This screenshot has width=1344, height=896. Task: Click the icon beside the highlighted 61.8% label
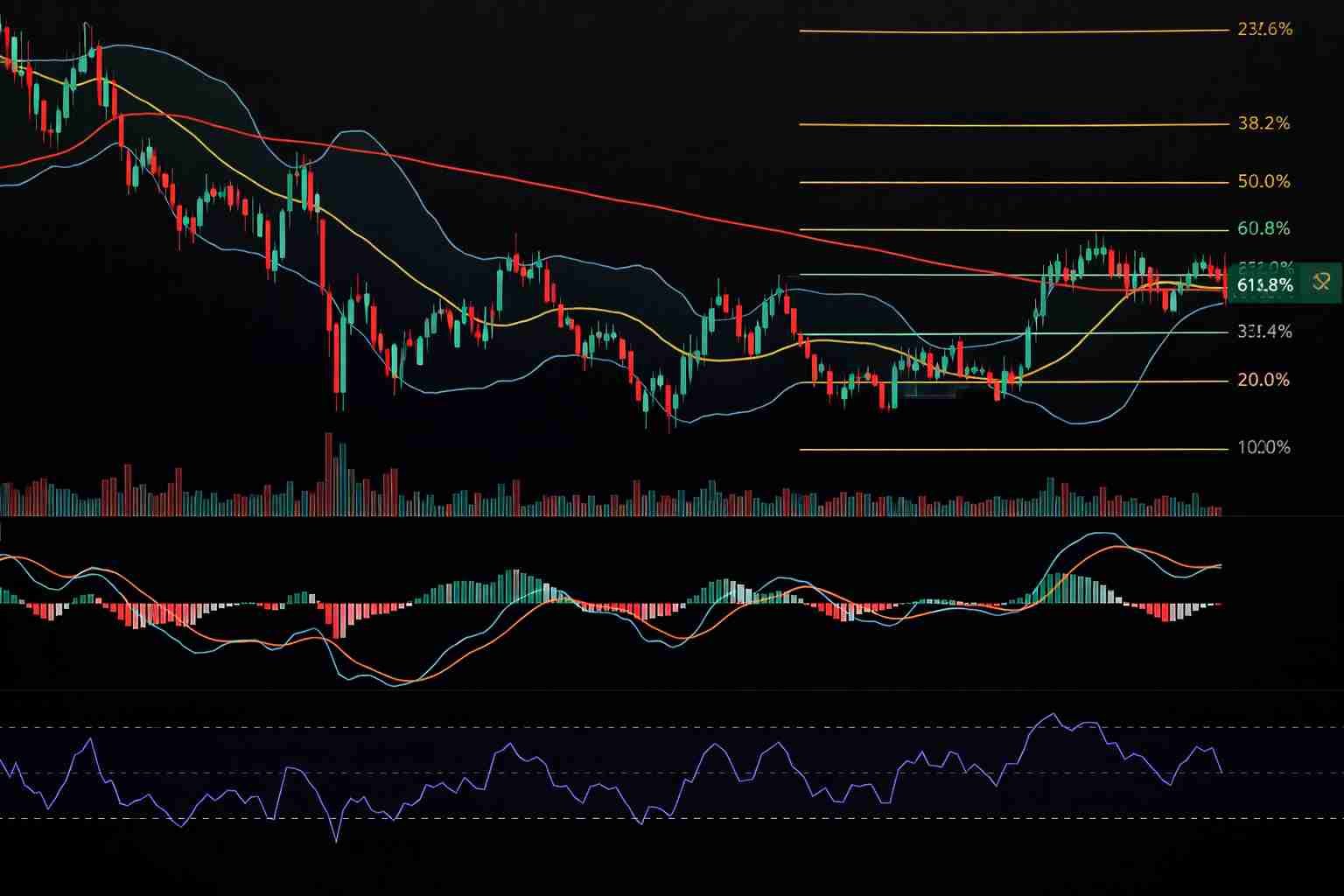tap(1320, 283)
